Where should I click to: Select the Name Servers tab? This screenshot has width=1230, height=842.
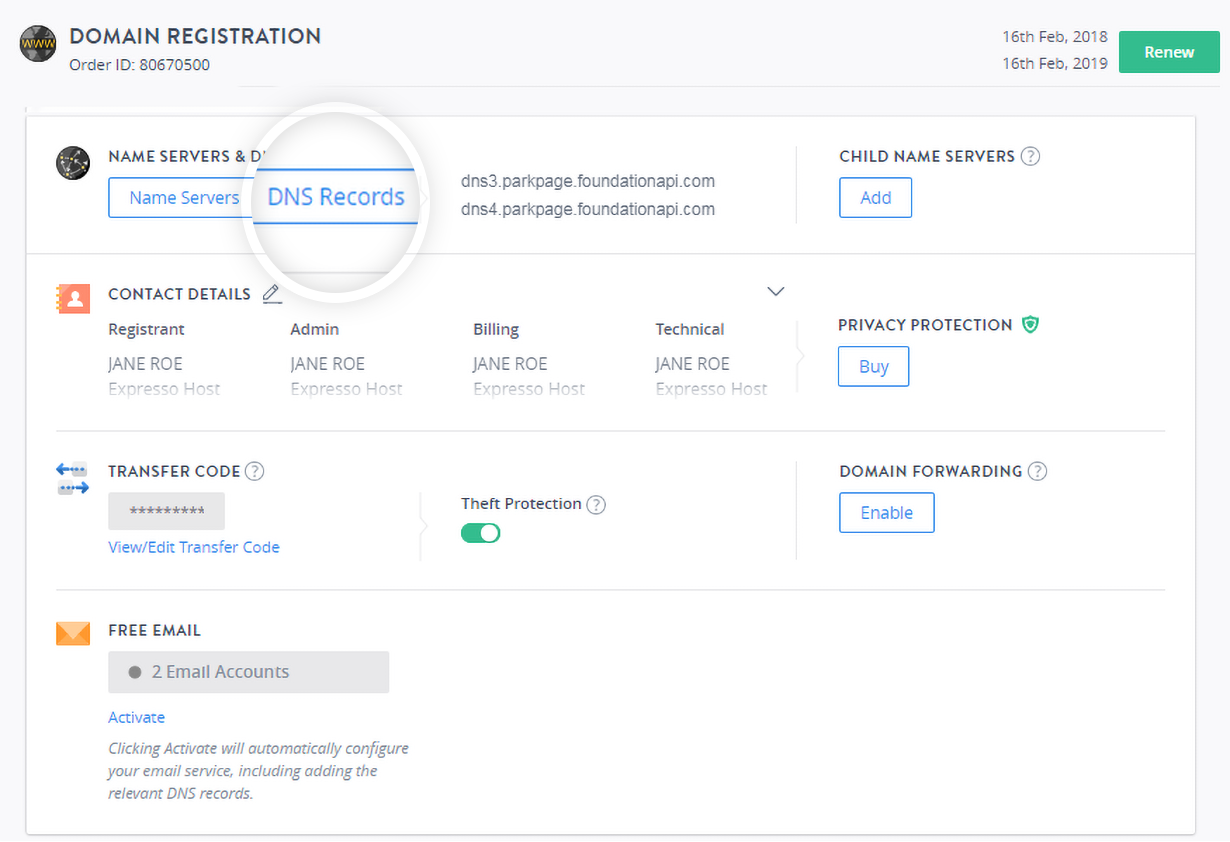pyautogui.click(x=184, y=198)
